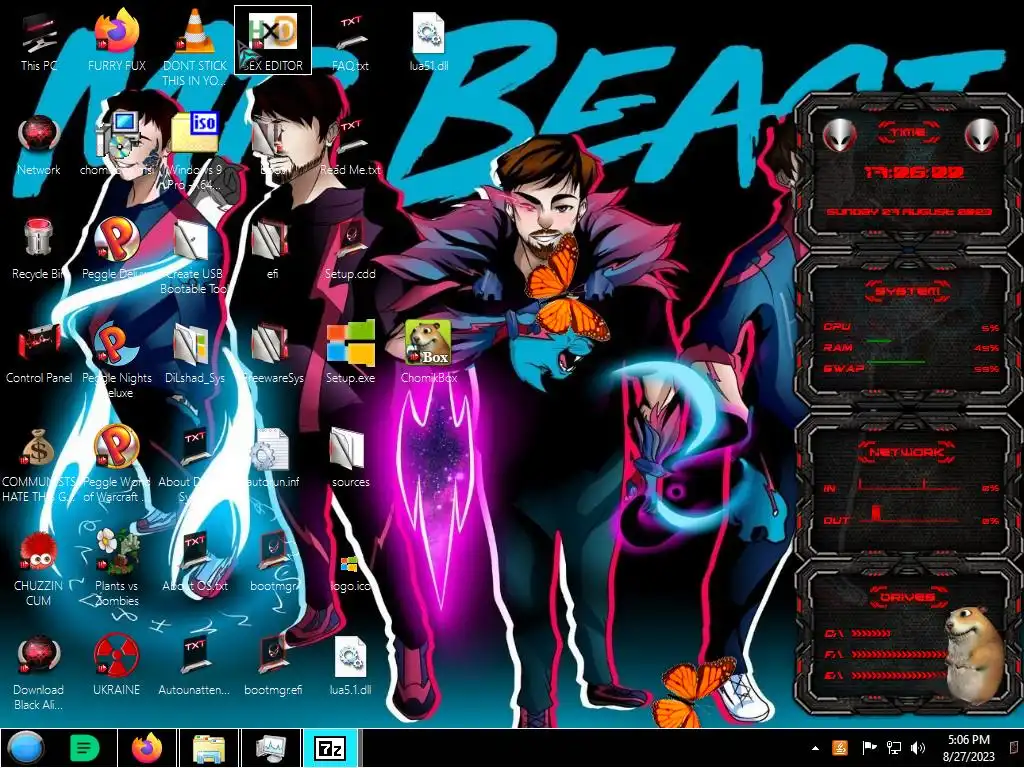Screen dimensions: 1024x768
Task: Select the bootmgr file icon
Action: [272, 562]
